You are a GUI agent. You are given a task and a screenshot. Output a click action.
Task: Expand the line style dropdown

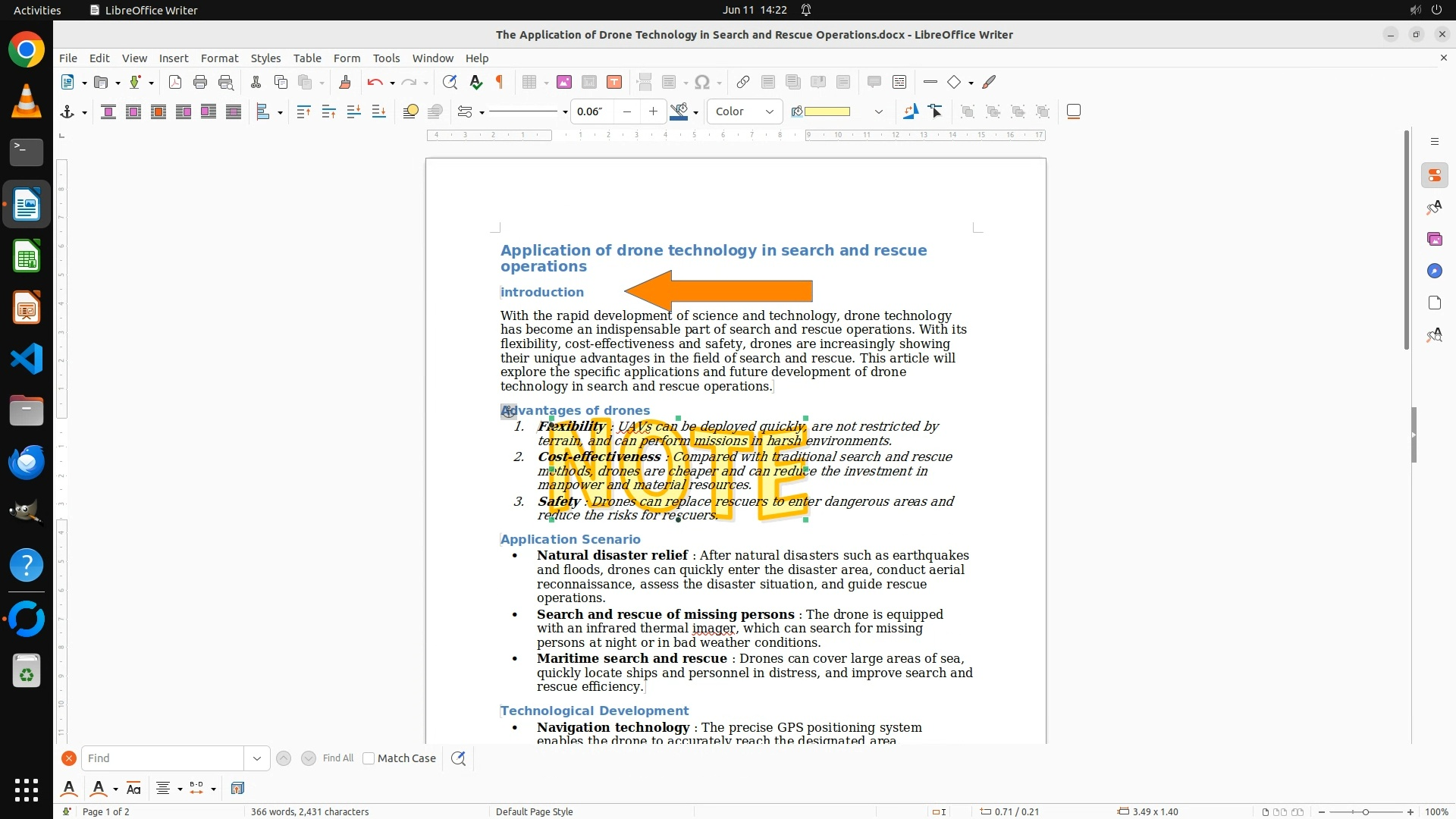coord(565,112)
